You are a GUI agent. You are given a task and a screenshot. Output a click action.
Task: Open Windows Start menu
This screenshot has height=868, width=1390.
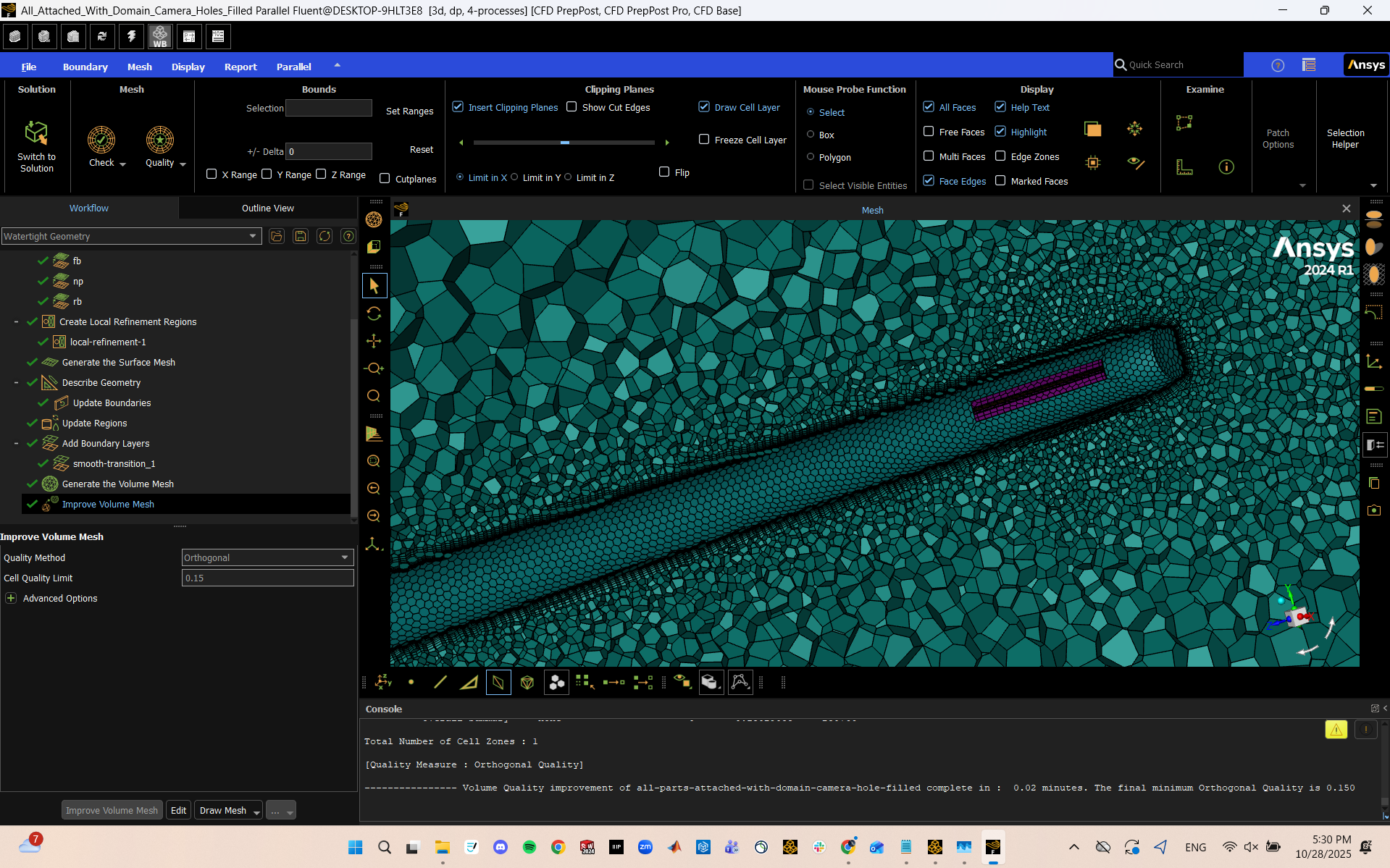[355, 847]
